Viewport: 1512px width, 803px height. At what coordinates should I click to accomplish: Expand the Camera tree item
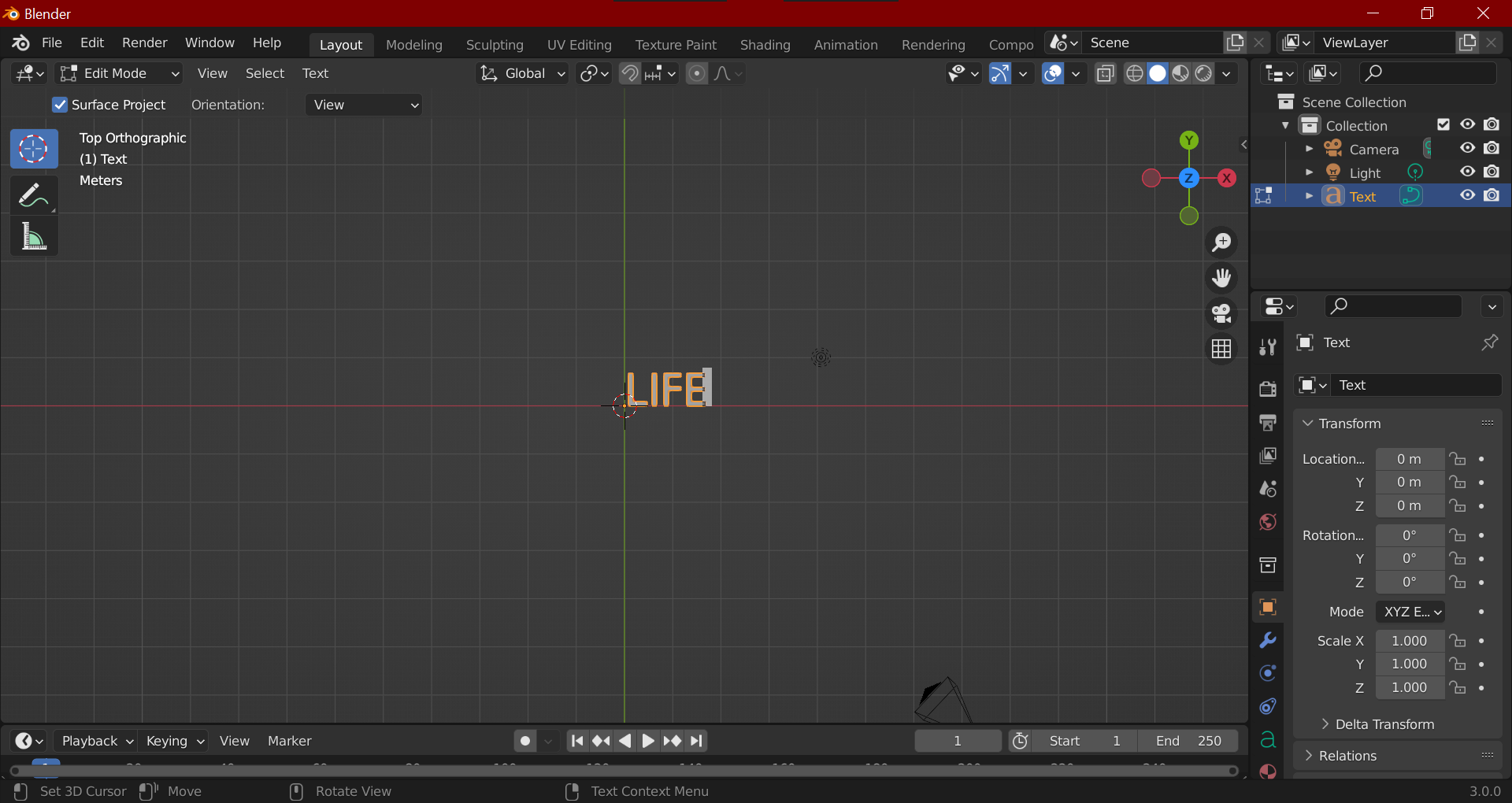pyautogui.click(x=1309, y=148)
